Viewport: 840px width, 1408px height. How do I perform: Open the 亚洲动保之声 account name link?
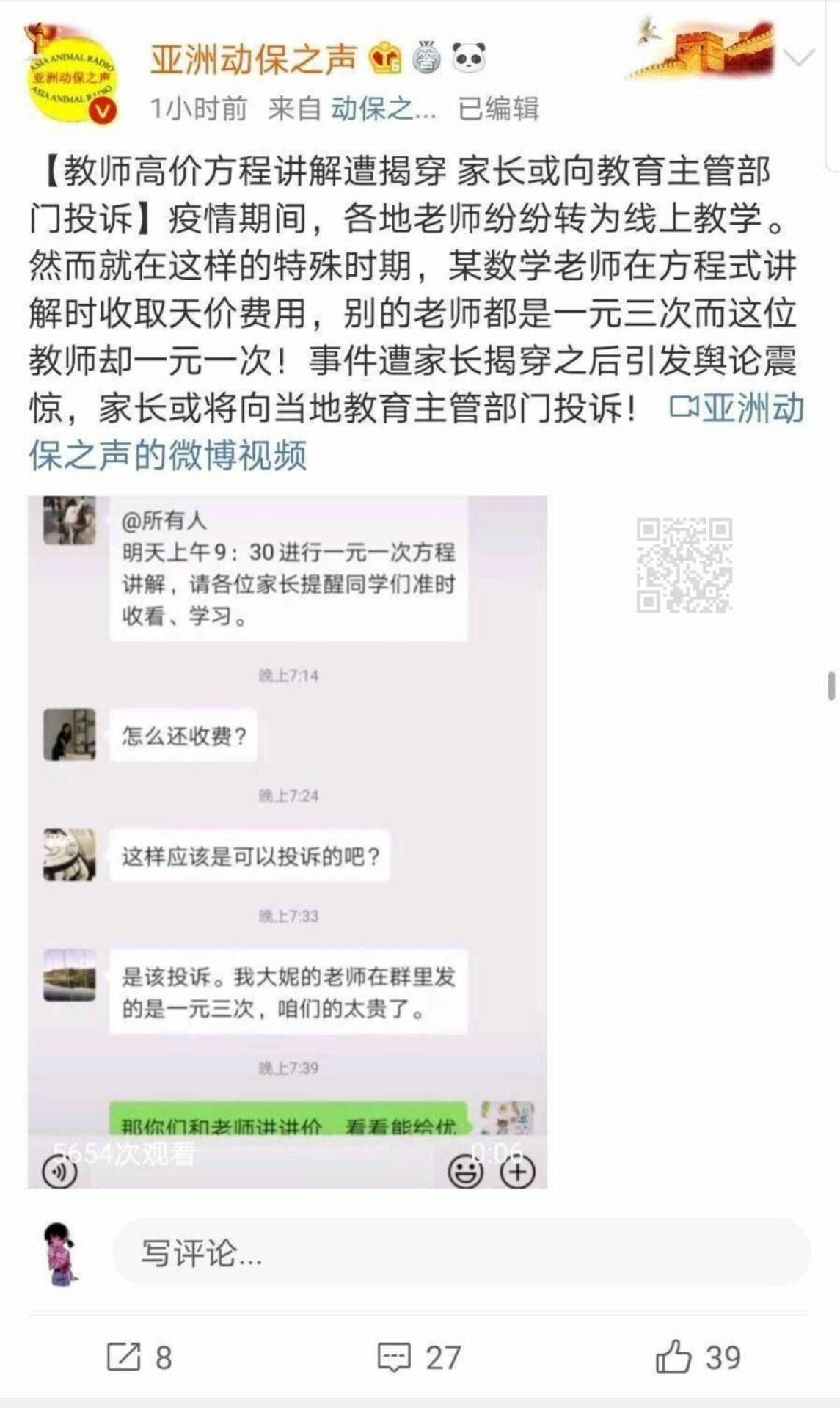[254, 59]
